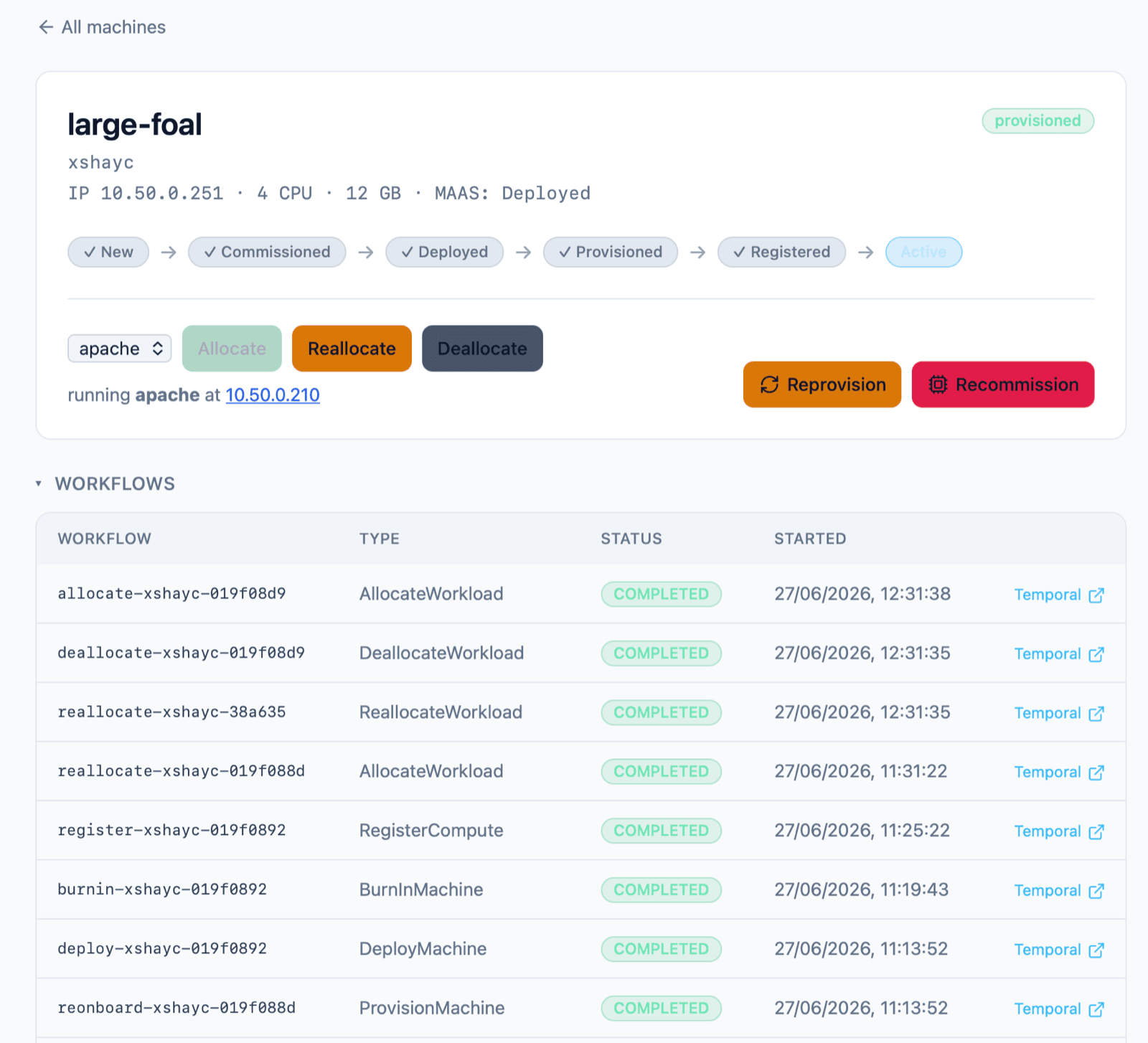Click the Deallocate button
Viewport: 1148px width, 1043px height.
click(482, 349)
